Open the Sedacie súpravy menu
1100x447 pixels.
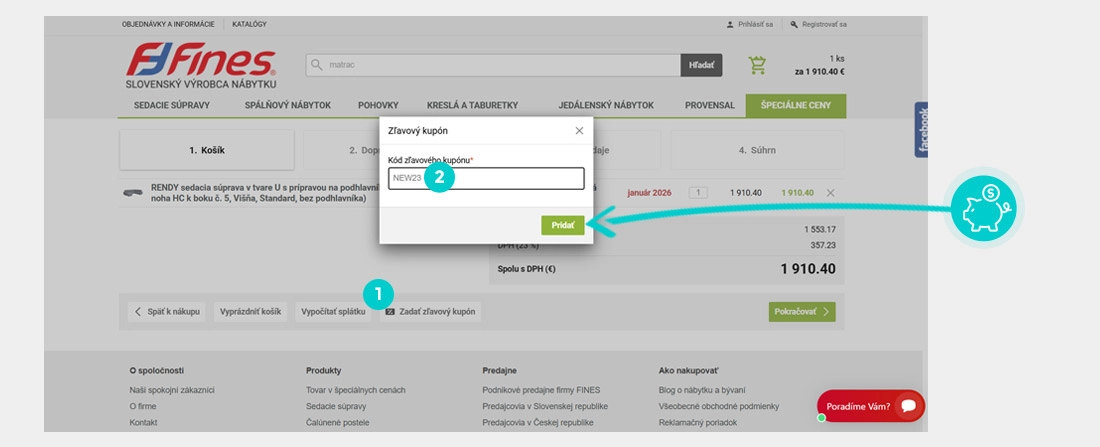[172, 106]
